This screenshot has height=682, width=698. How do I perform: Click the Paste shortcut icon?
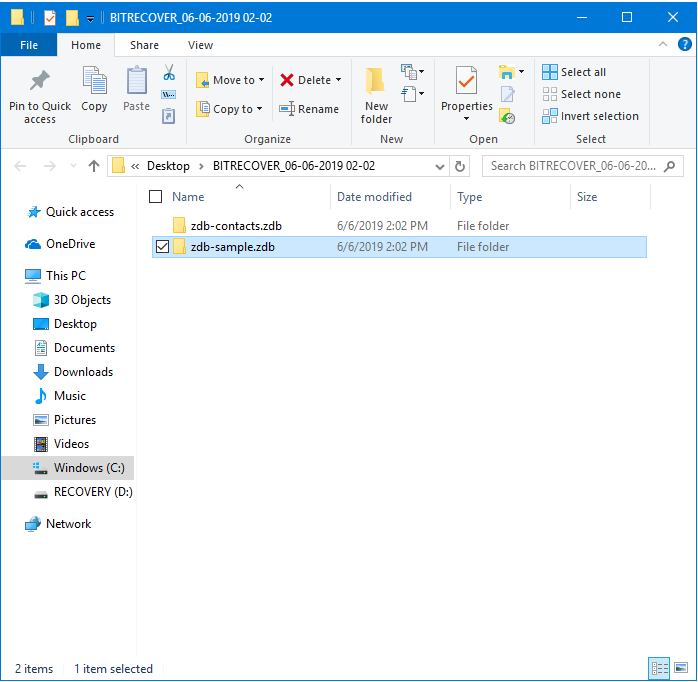click(x=168, y=116)
